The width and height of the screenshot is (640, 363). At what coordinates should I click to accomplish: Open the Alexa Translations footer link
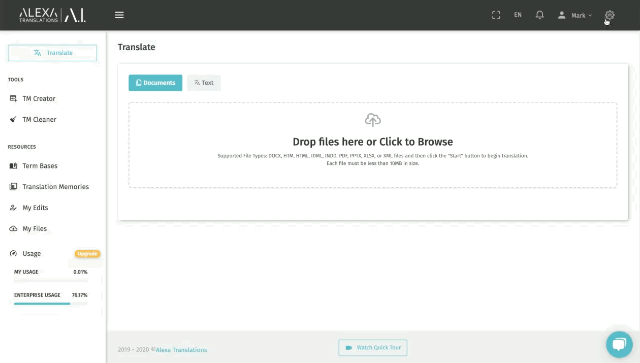pos(181,350)
